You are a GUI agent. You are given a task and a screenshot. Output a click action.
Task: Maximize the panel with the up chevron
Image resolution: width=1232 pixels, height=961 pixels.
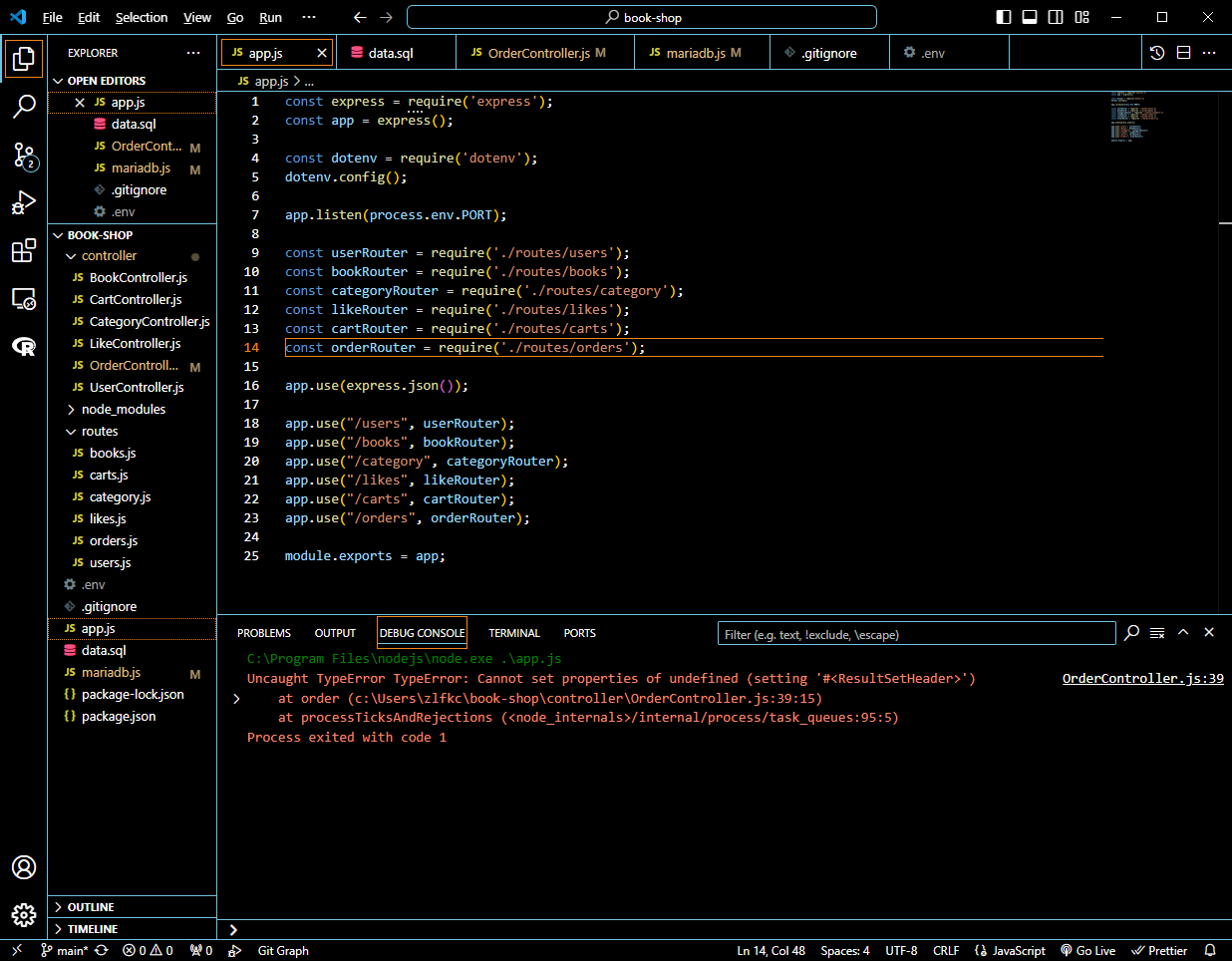pyautogui.click(x=1183, y=632)
